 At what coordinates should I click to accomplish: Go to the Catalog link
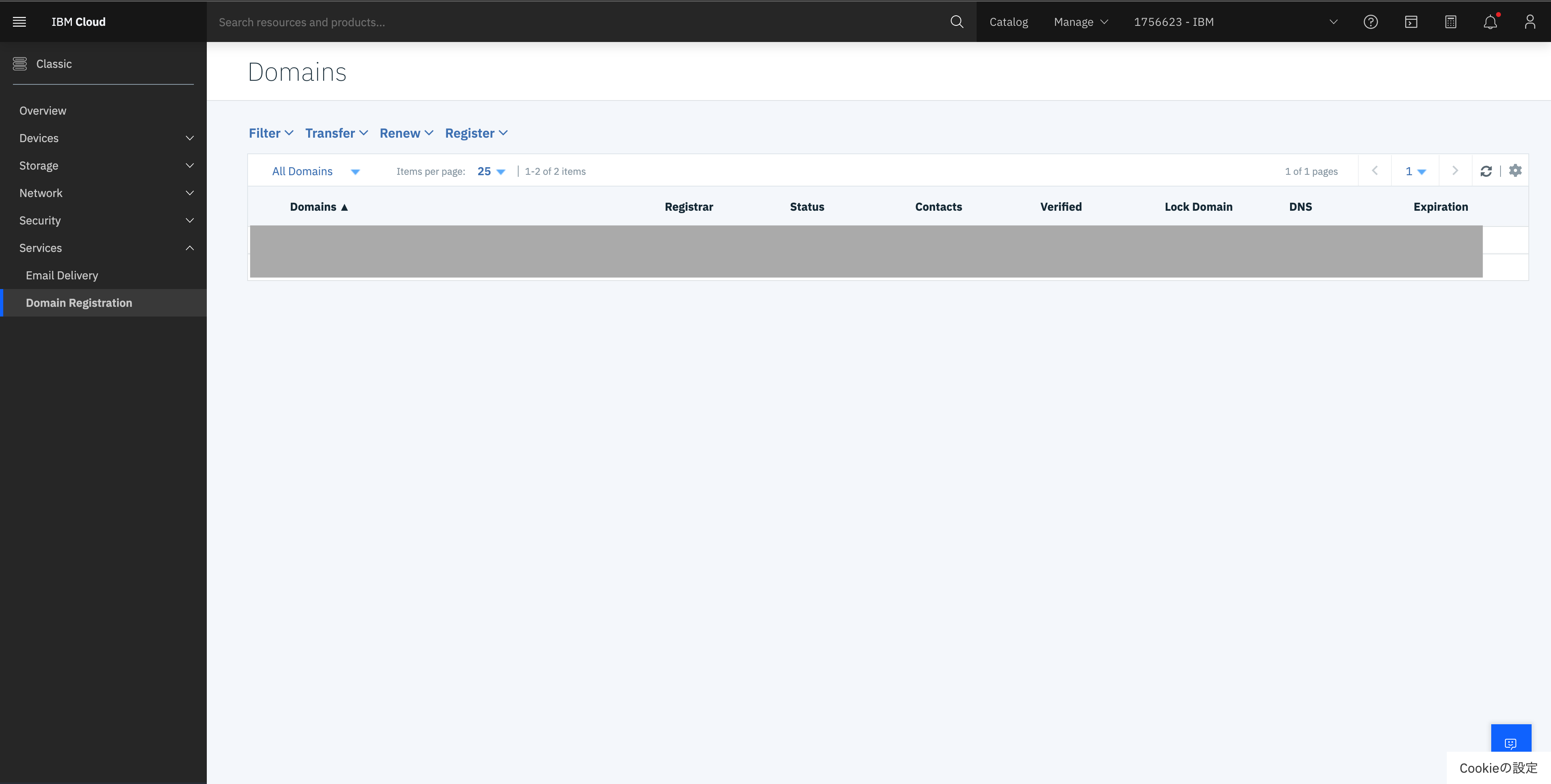(1009, 22)
